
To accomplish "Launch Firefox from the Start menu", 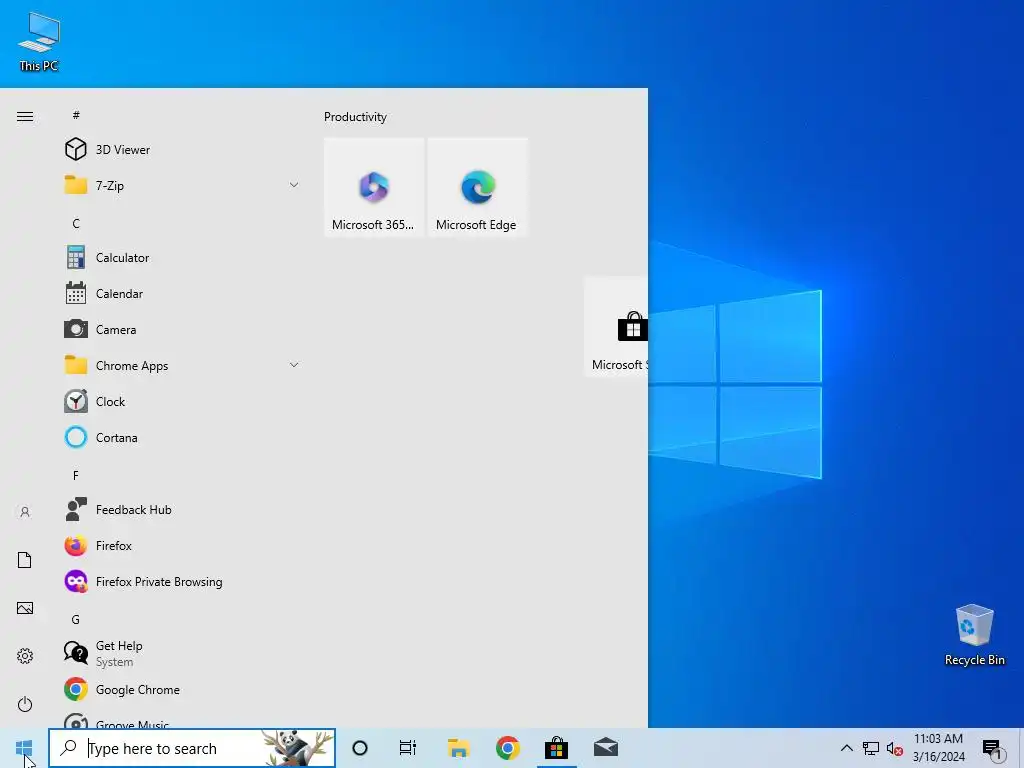I will tap(182, 545).
